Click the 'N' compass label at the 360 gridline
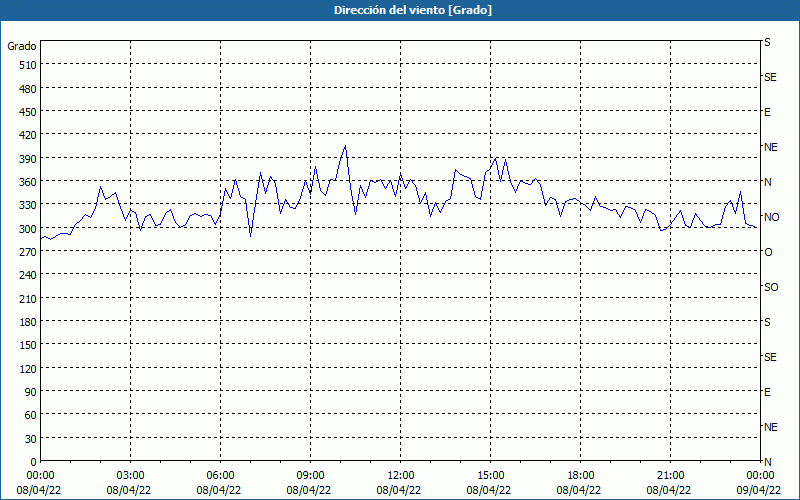The image size is (800, 500). pos(767,182)
